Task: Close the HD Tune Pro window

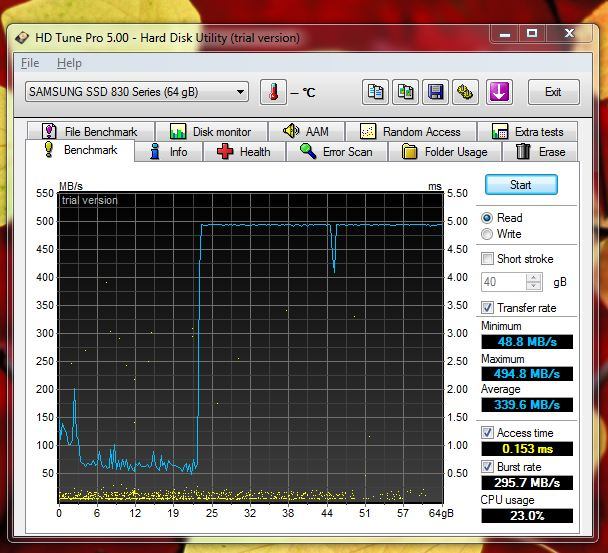Action: coord(569,34)
